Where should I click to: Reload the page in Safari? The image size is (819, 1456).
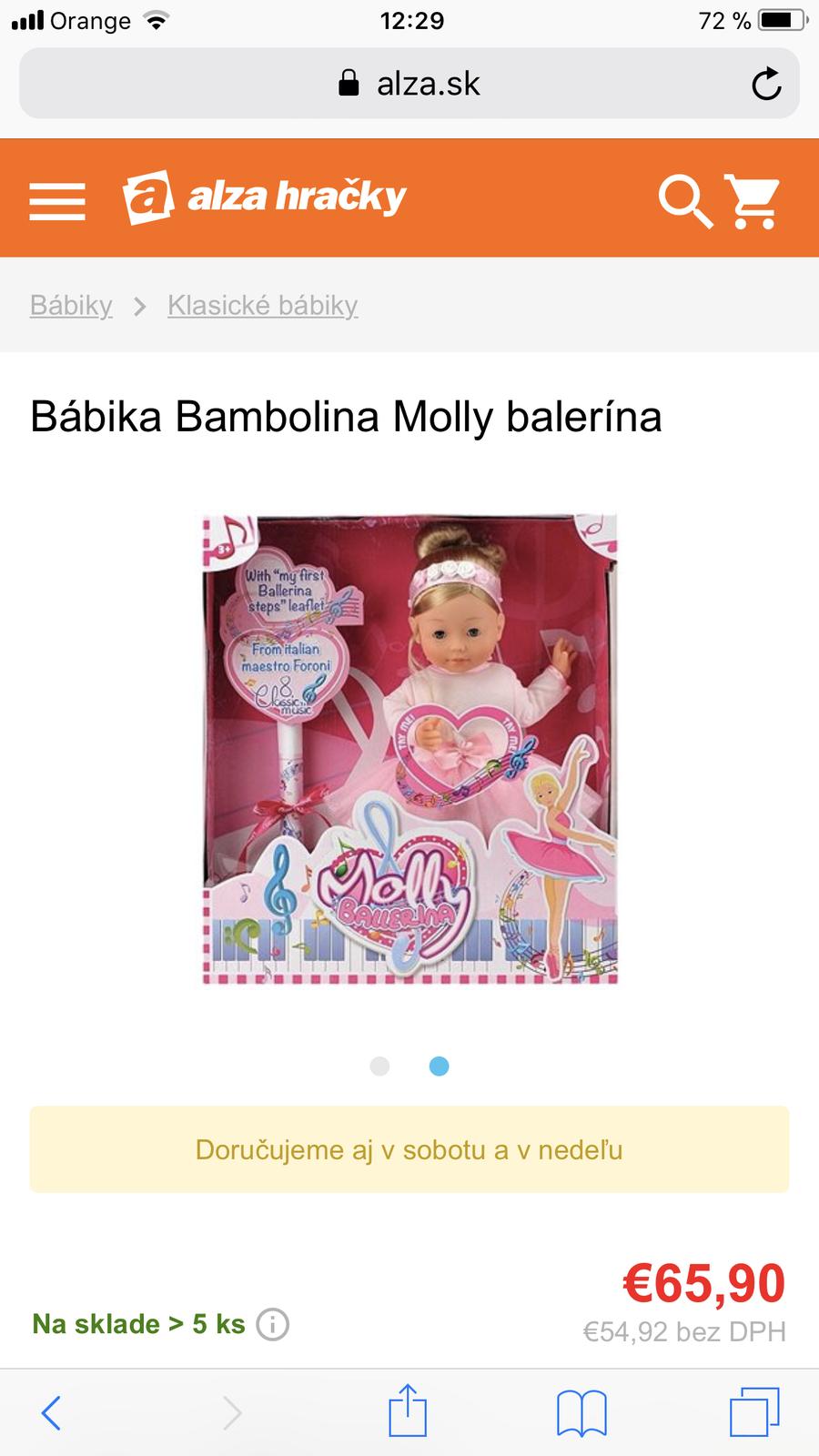[766, 84]
